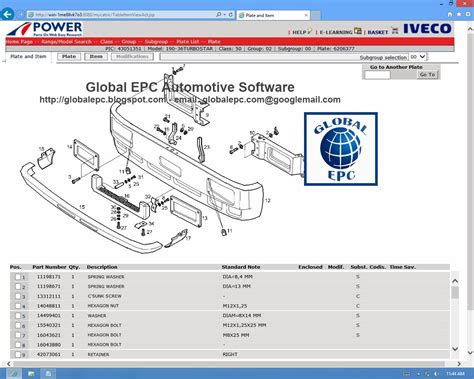Screen dimensions: 474x379
Task: Click the 'Part Number' column header
Action: pos(49,267)
